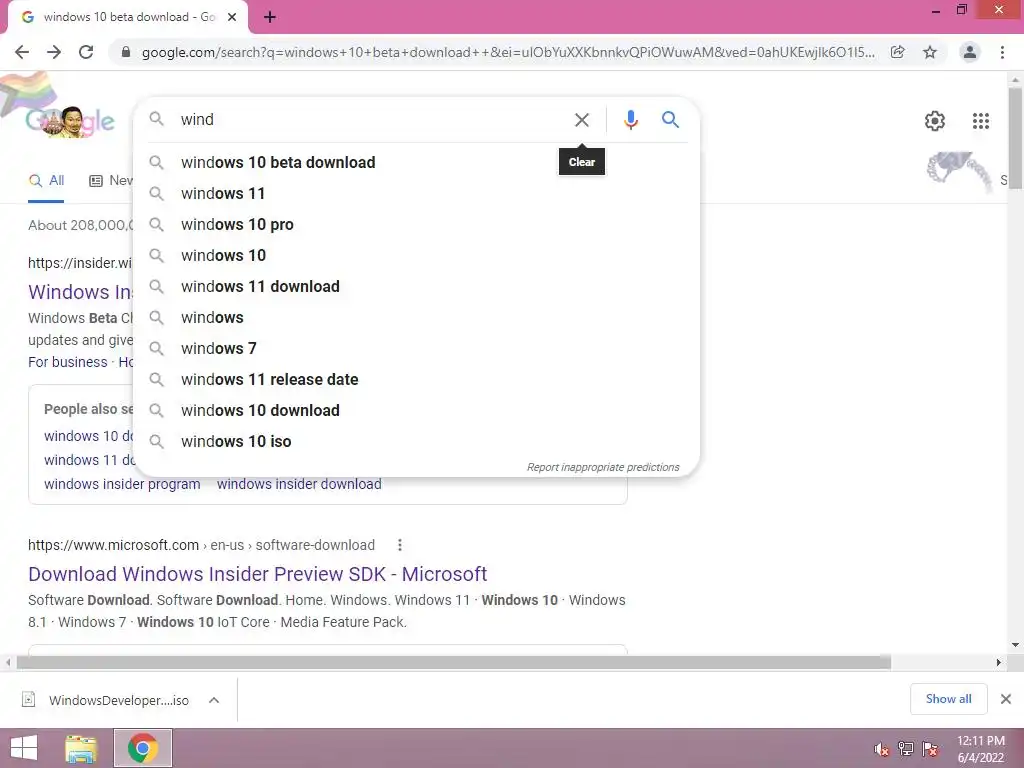Image resolution: width=1024 pixels, height=768 pixels.
Task: Click the horizontal scrollbar right arrow
Action: (x=999, y=662)
